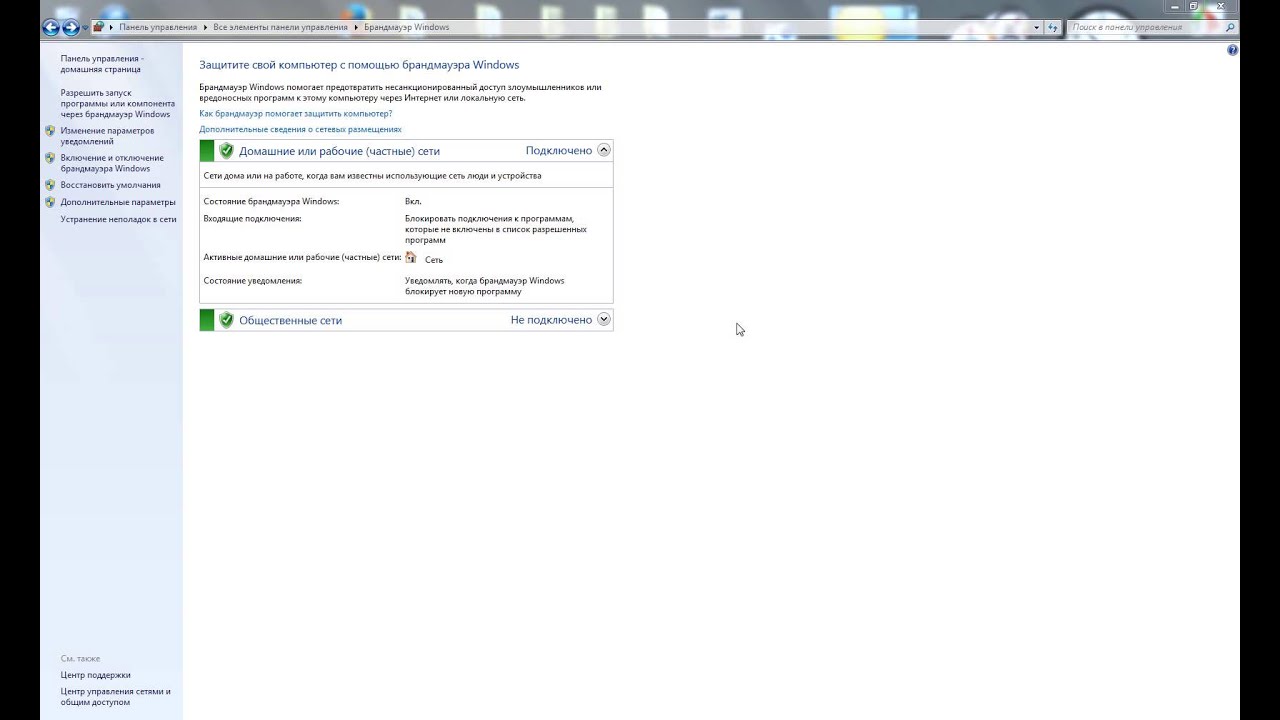This screenshot has width=1280, height=720.
Task: Go to 'Панель управления - домашняя страница'
Action: coord(102,64)
